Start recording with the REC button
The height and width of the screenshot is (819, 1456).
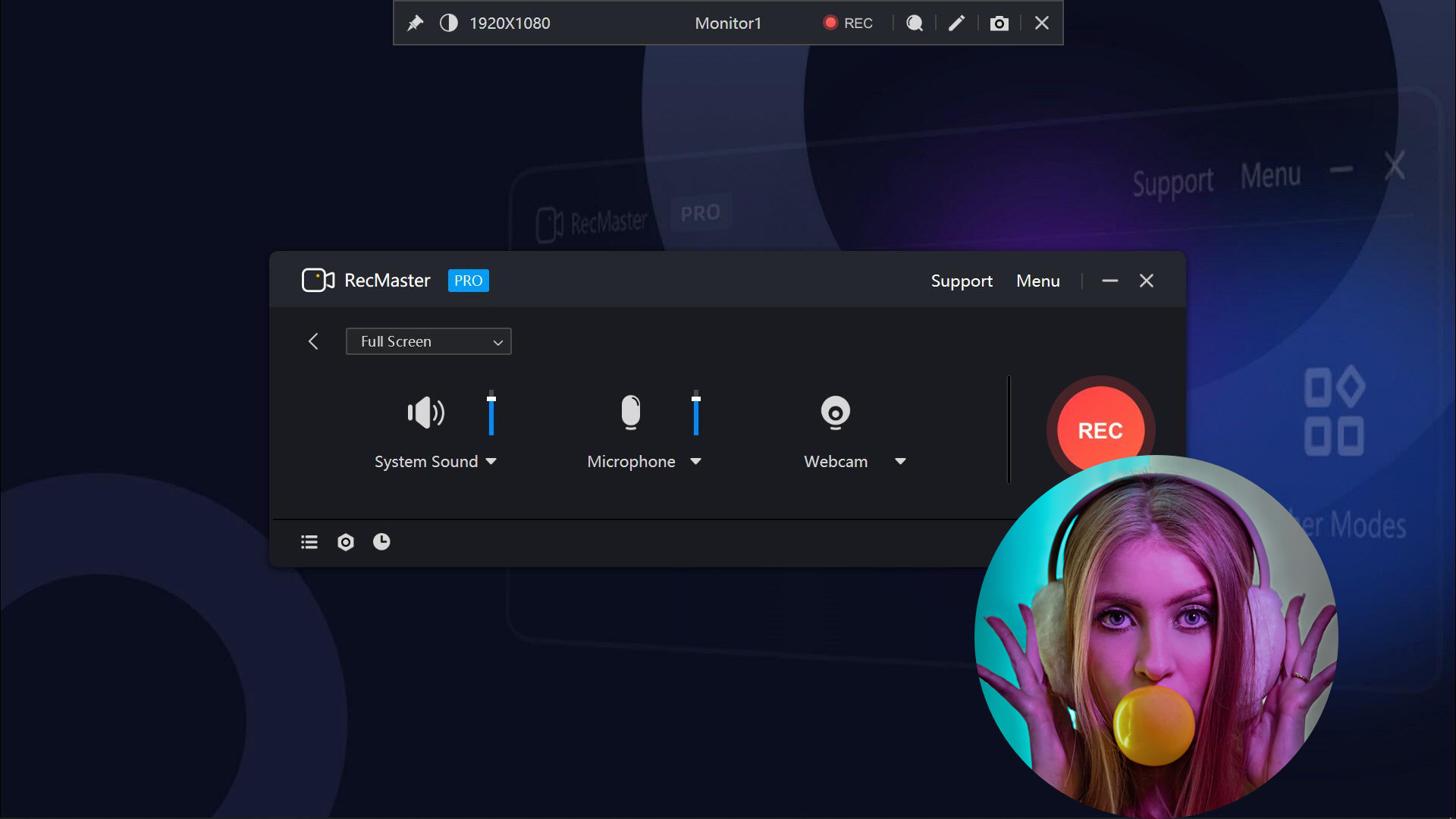1100,429
